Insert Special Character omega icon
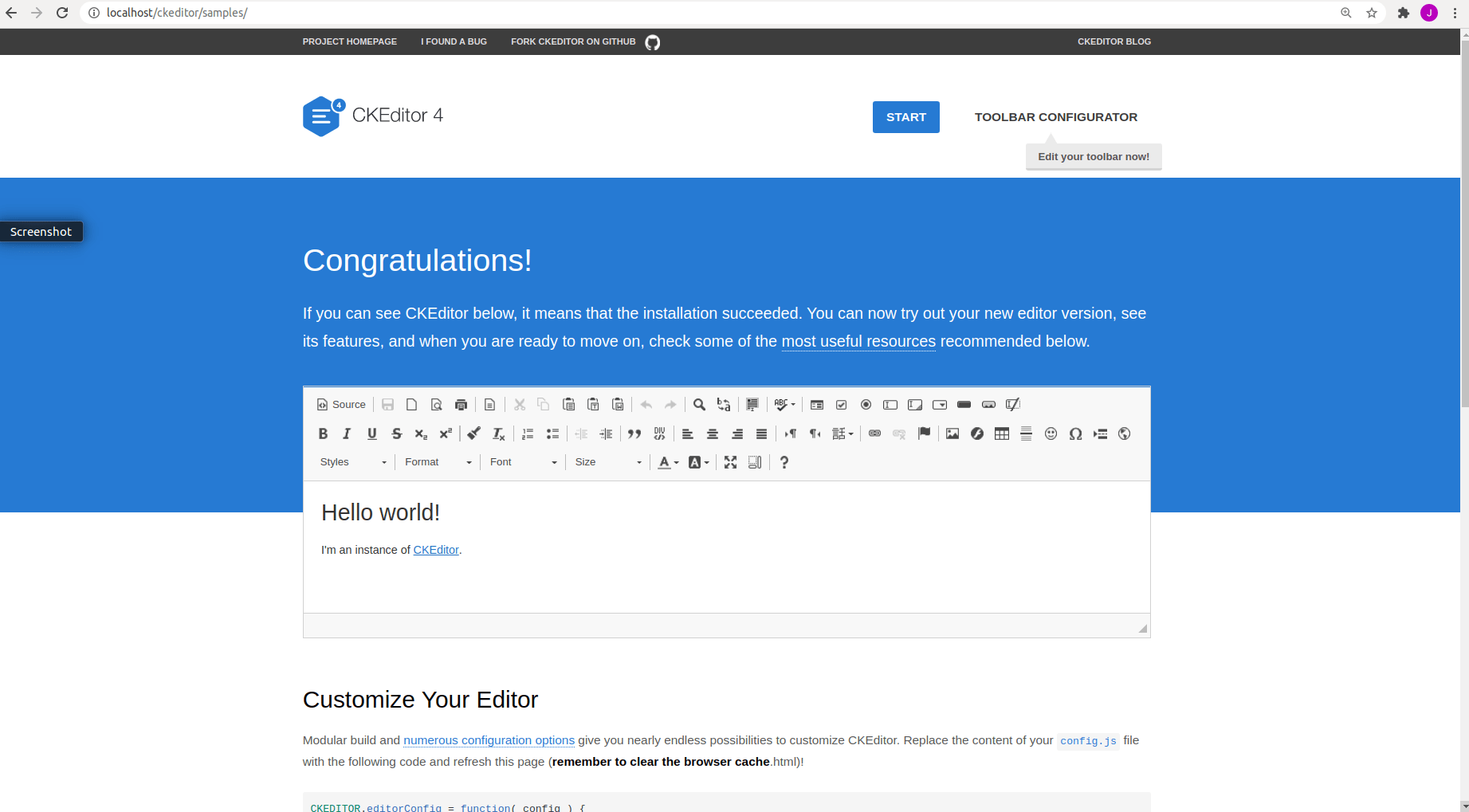 (1076, 433)
